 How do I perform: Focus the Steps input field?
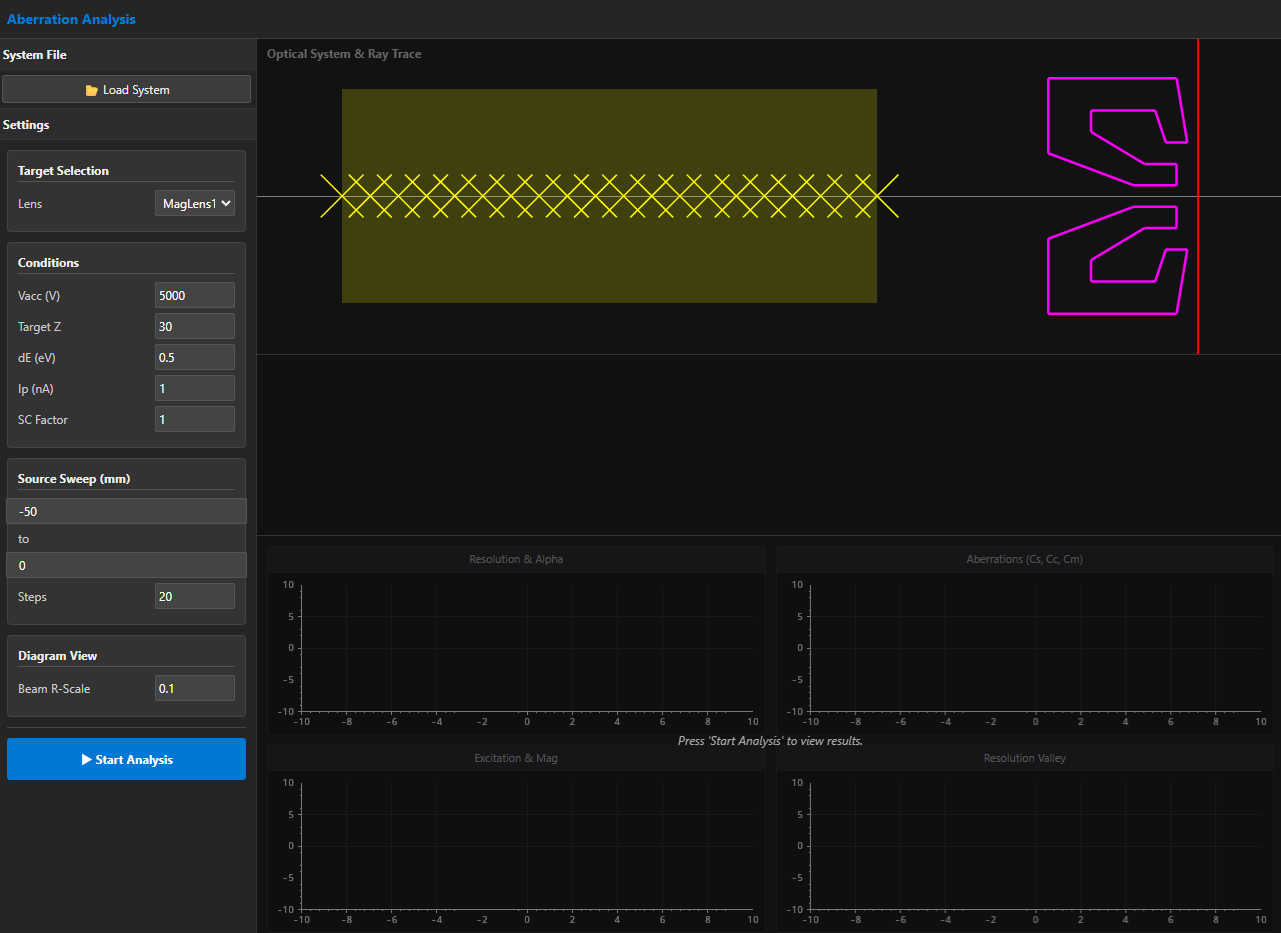pyautogui.click(x=195, y=596)
